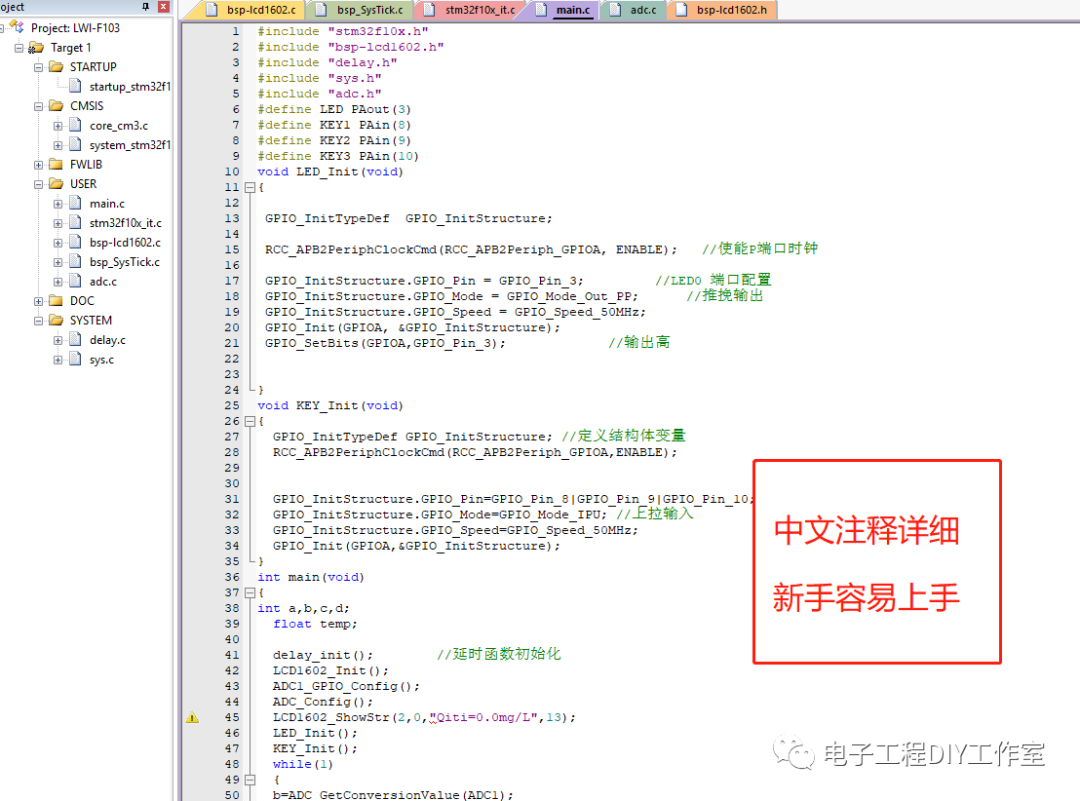Collapse the code block at line 11
The height and width of the screenshot is (801, 1080).
coord(248,186)
